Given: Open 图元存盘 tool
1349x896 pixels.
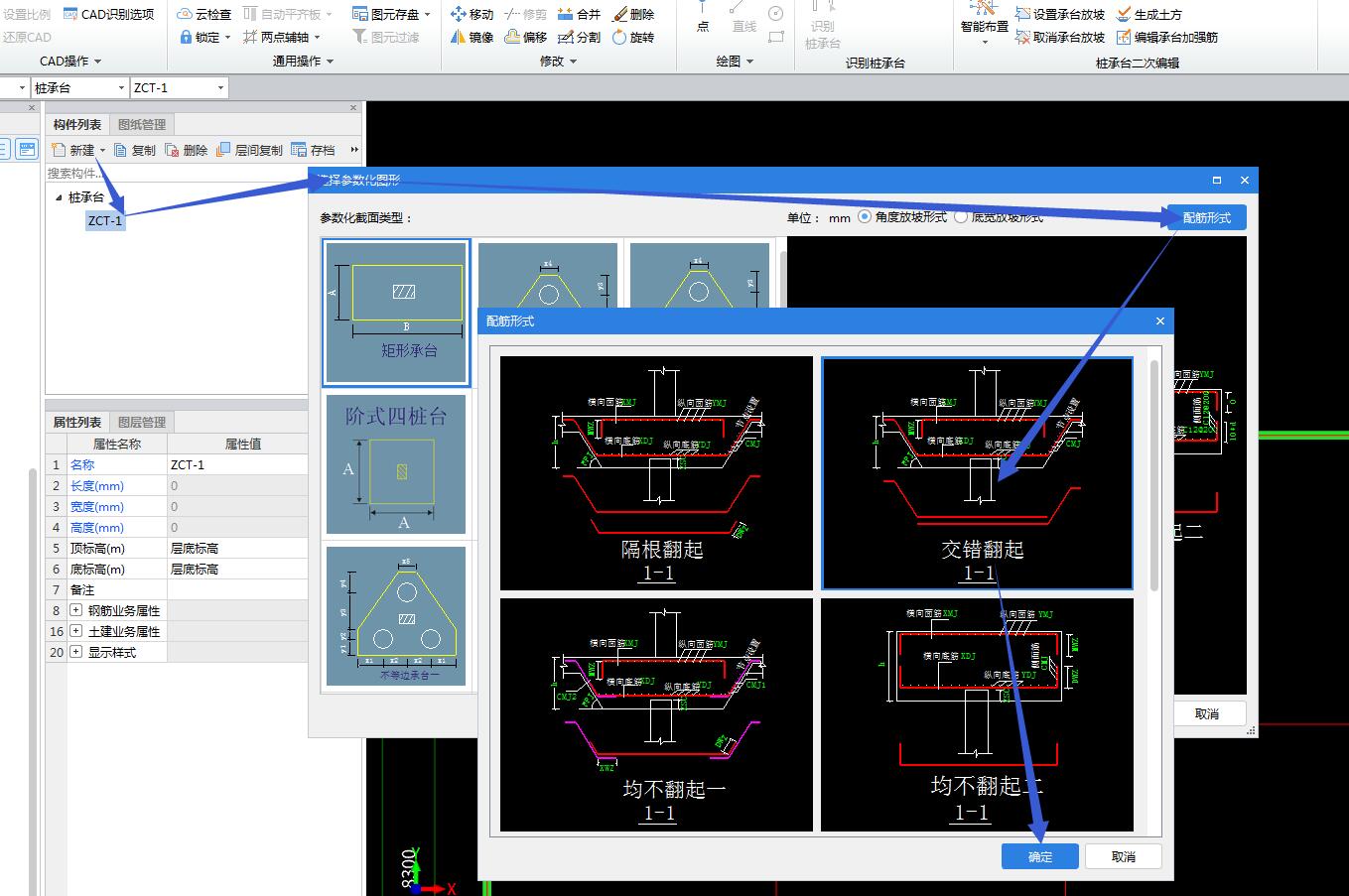Looking at the screenshot, I should (391, 14).
